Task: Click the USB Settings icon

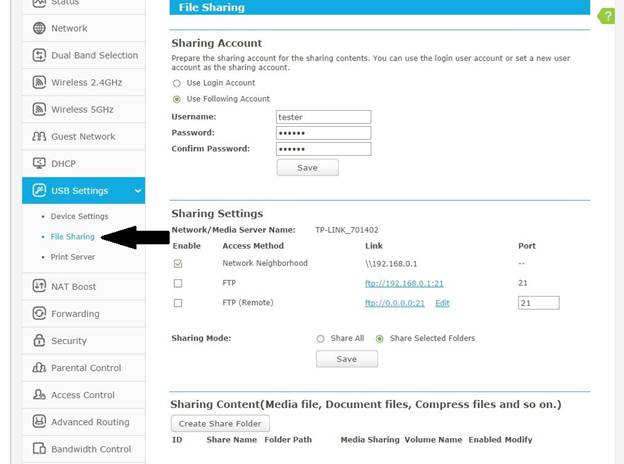Action: click(x=39, y=190)
